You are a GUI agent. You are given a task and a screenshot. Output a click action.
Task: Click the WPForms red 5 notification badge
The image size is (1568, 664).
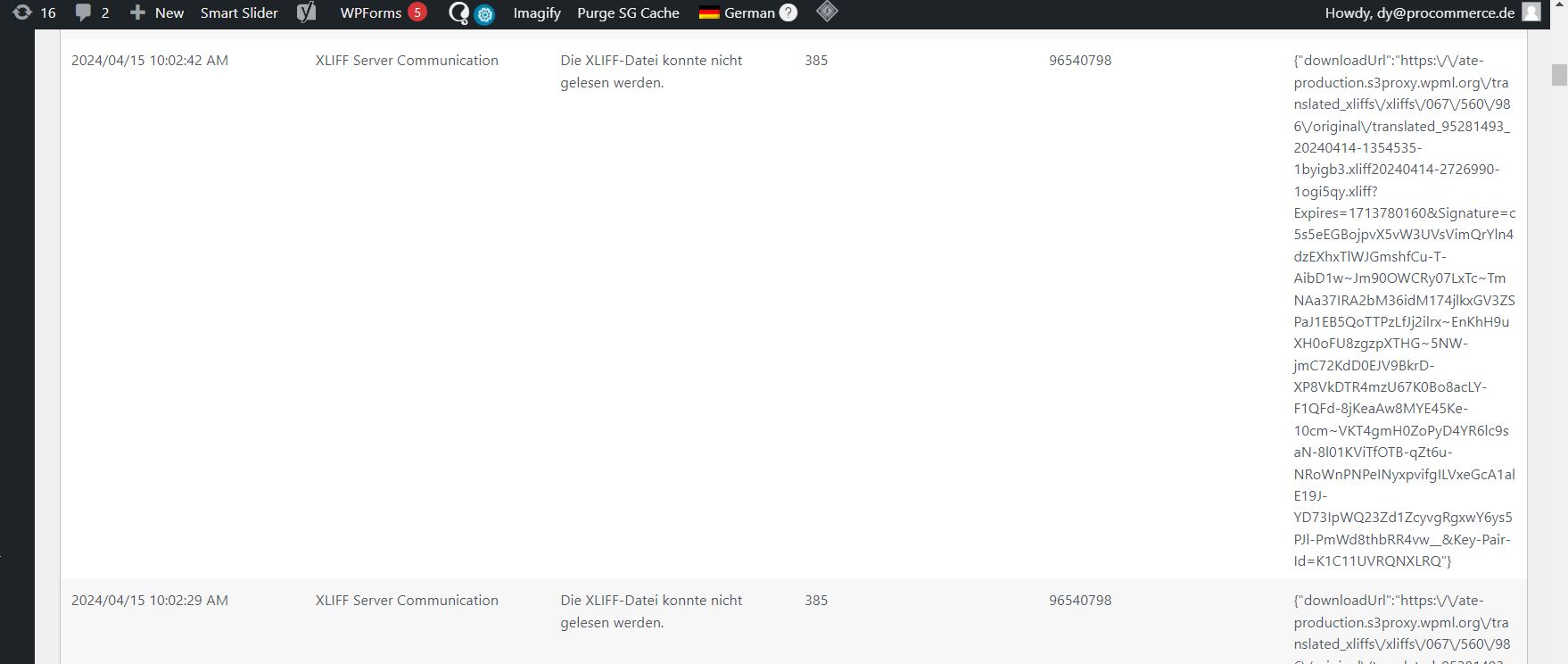tap(417, 12)
